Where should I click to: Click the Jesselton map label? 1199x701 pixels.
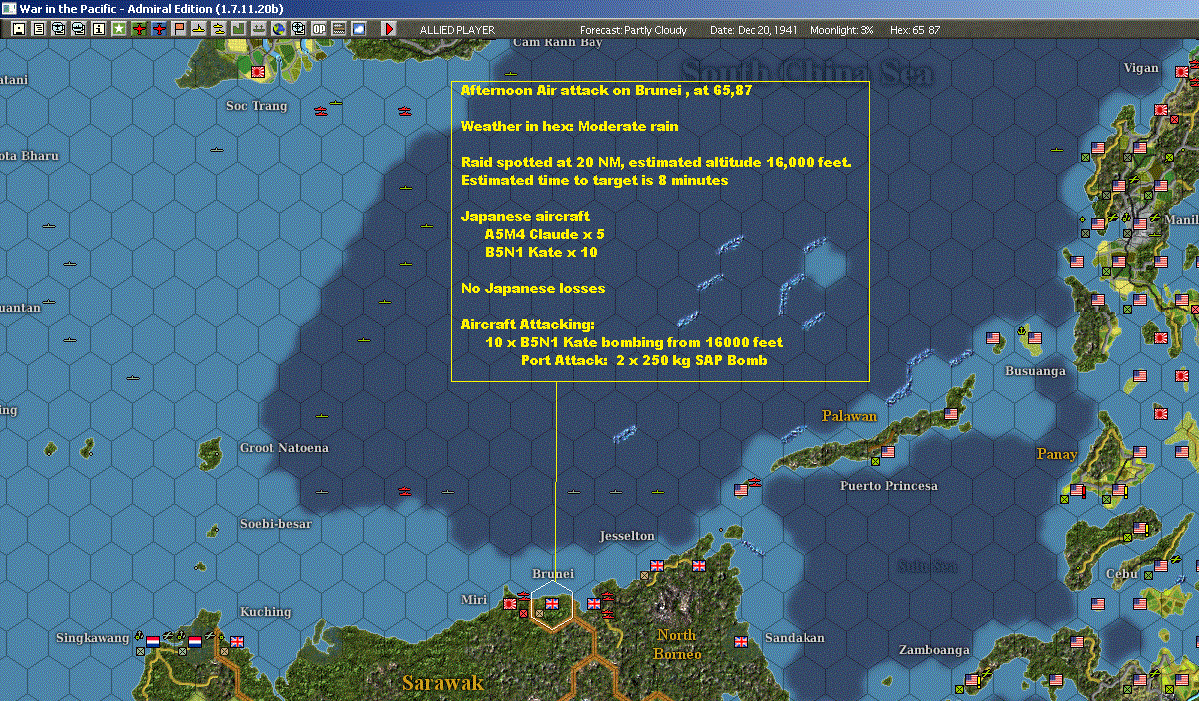pyautogui.click(x=627, y=536)
